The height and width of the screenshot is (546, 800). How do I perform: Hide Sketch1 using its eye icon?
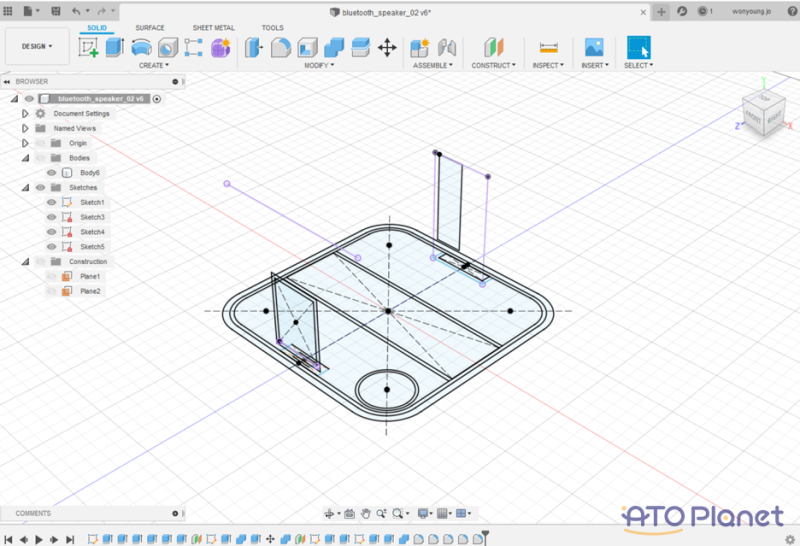click(51, 202)
